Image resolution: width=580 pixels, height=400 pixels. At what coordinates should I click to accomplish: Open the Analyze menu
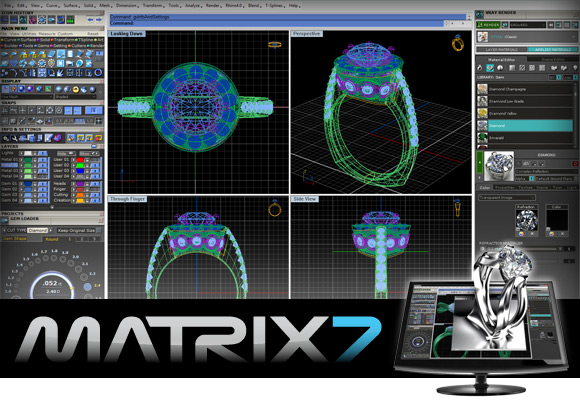pyautogui.click(x=193, y=6)
